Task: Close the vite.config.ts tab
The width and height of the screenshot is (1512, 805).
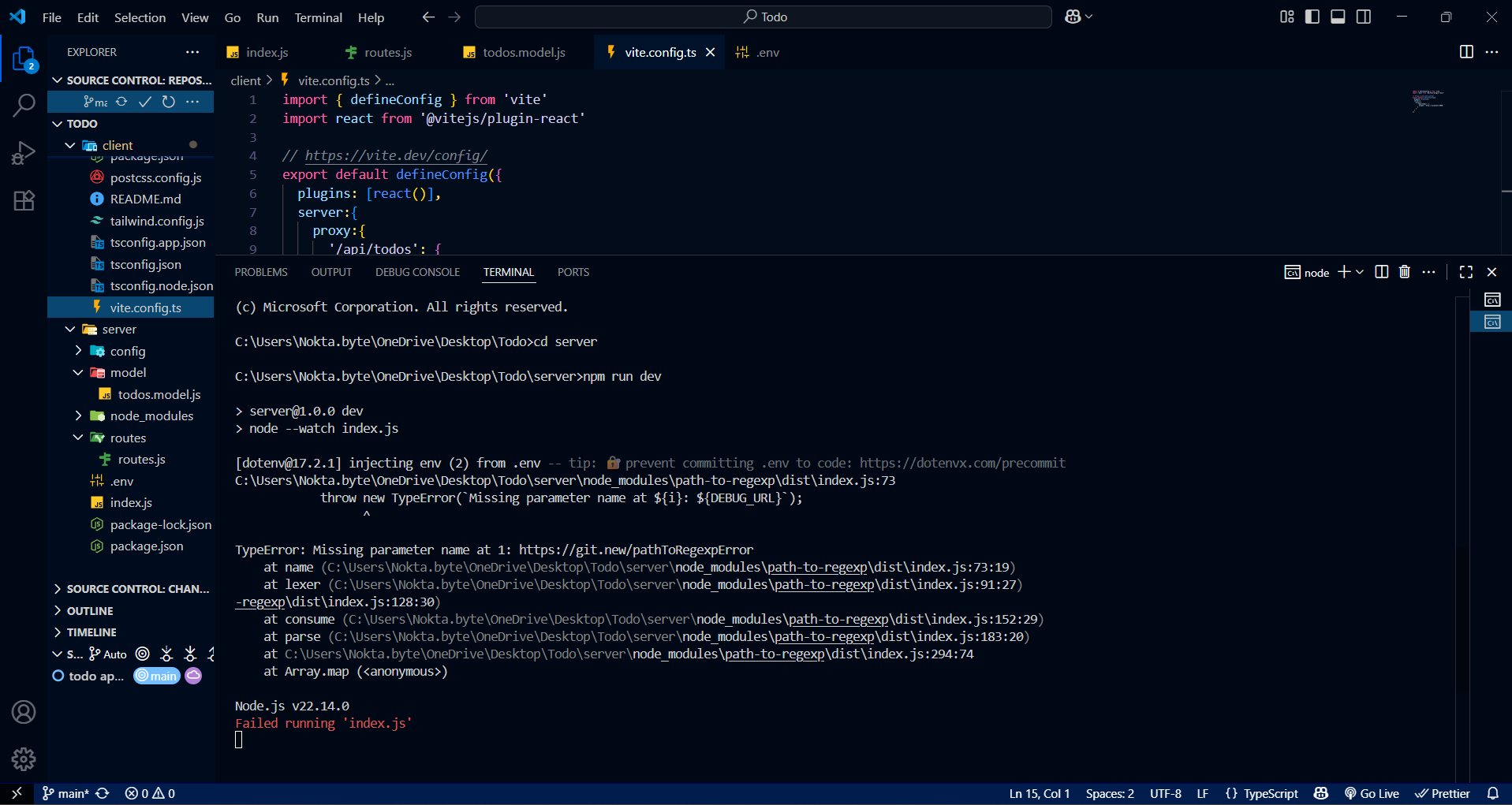Action: (x=711, y=52)
